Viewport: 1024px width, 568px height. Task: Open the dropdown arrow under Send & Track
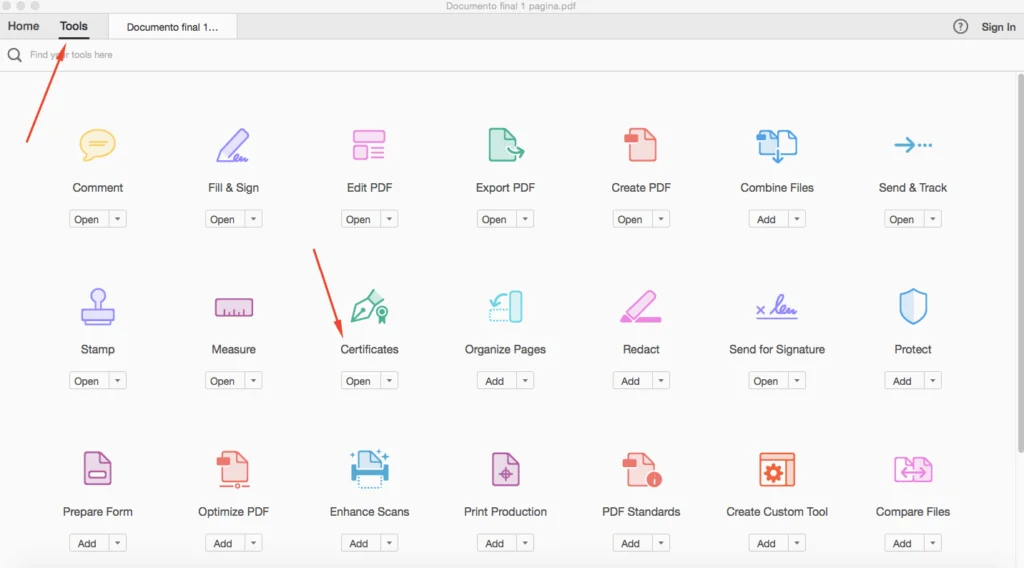coord(932,219)
